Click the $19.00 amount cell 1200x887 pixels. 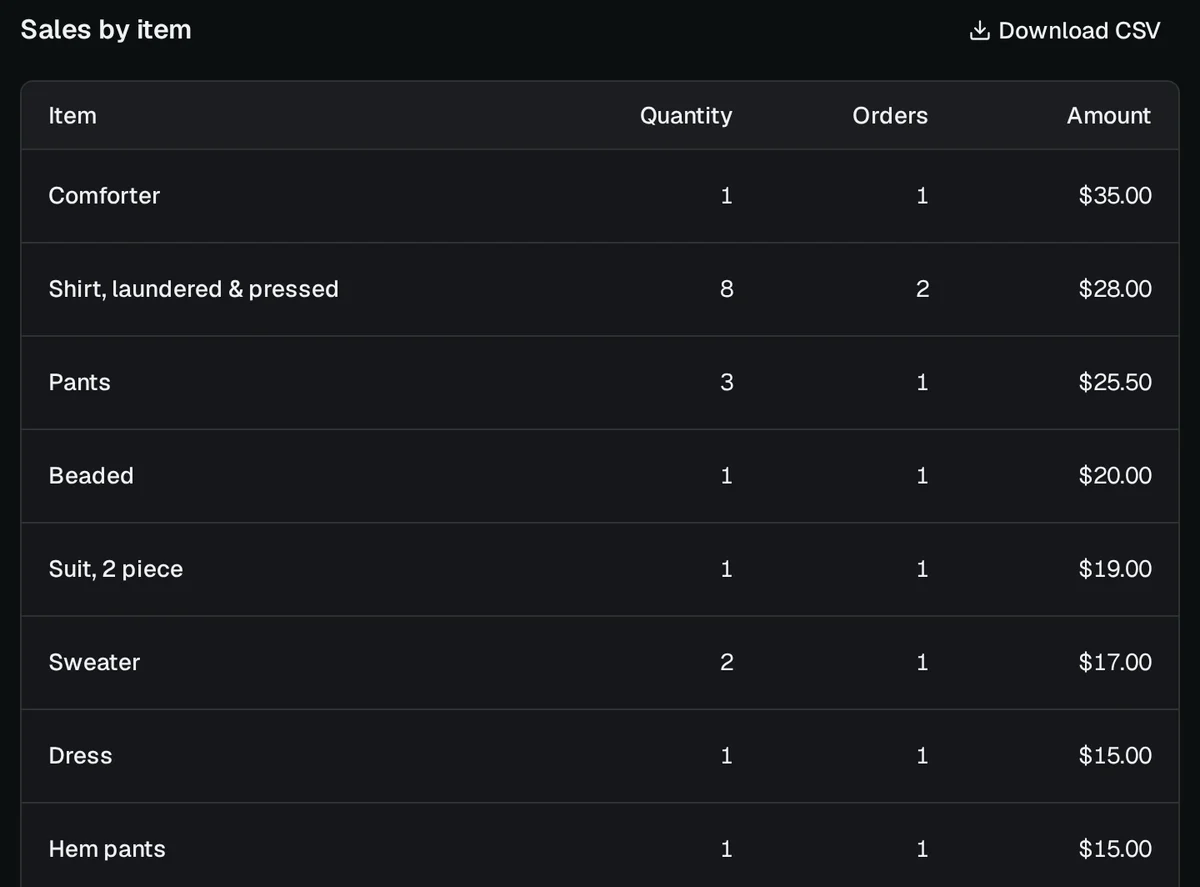[x=1115, y=569]
